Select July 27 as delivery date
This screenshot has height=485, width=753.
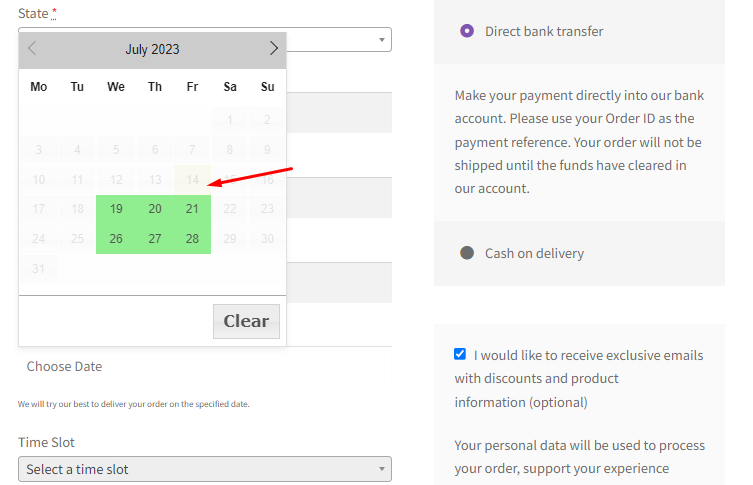[x=154, y=239]
